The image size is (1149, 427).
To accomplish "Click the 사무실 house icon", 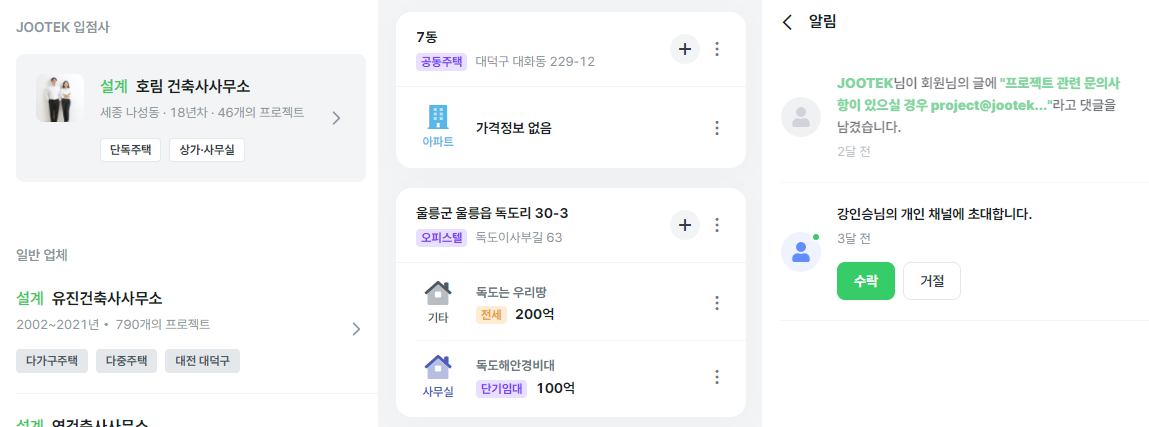I will click(x=438, y=368).
